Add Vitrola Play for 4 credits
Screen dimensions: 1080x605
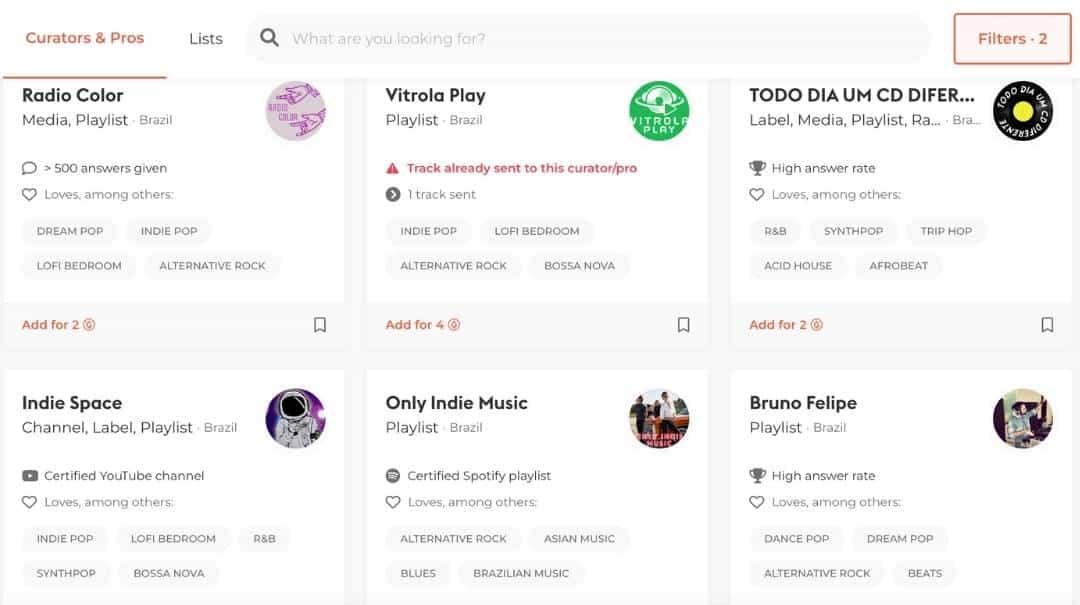click(x=422, y=325)
